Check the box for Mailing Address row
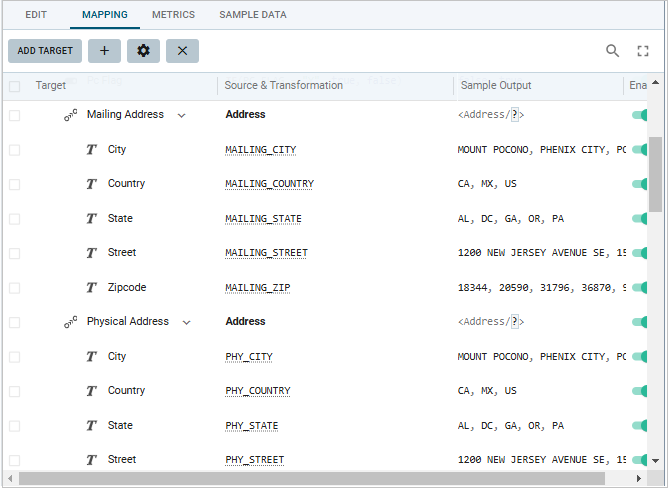 14,116
